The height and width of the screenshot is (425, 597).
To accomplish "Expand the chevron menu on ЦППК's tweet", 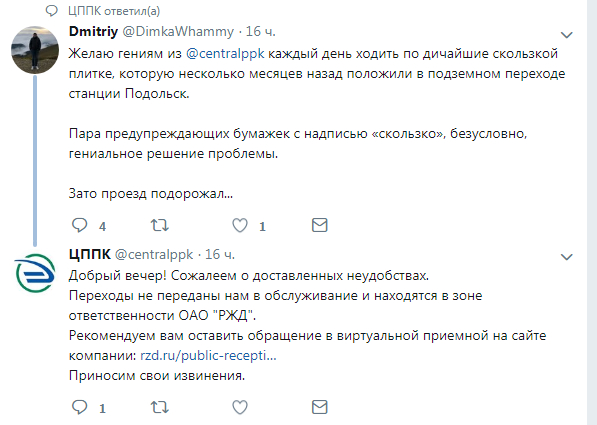I will (x=567, y=257).
